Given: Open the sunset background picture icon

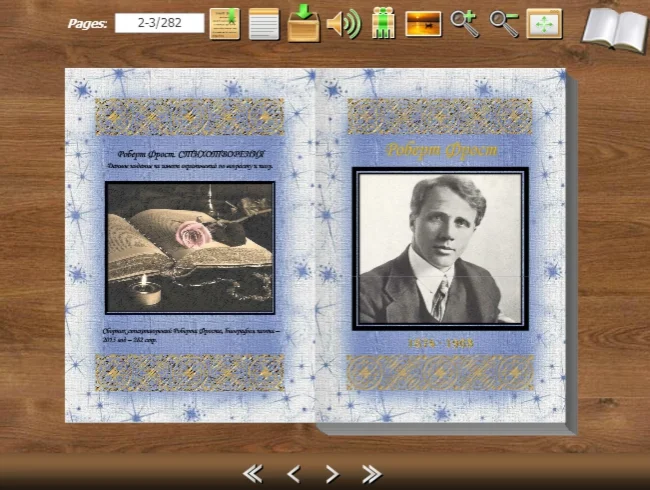Looking at the screenshot, I should (x=423, y=24).
